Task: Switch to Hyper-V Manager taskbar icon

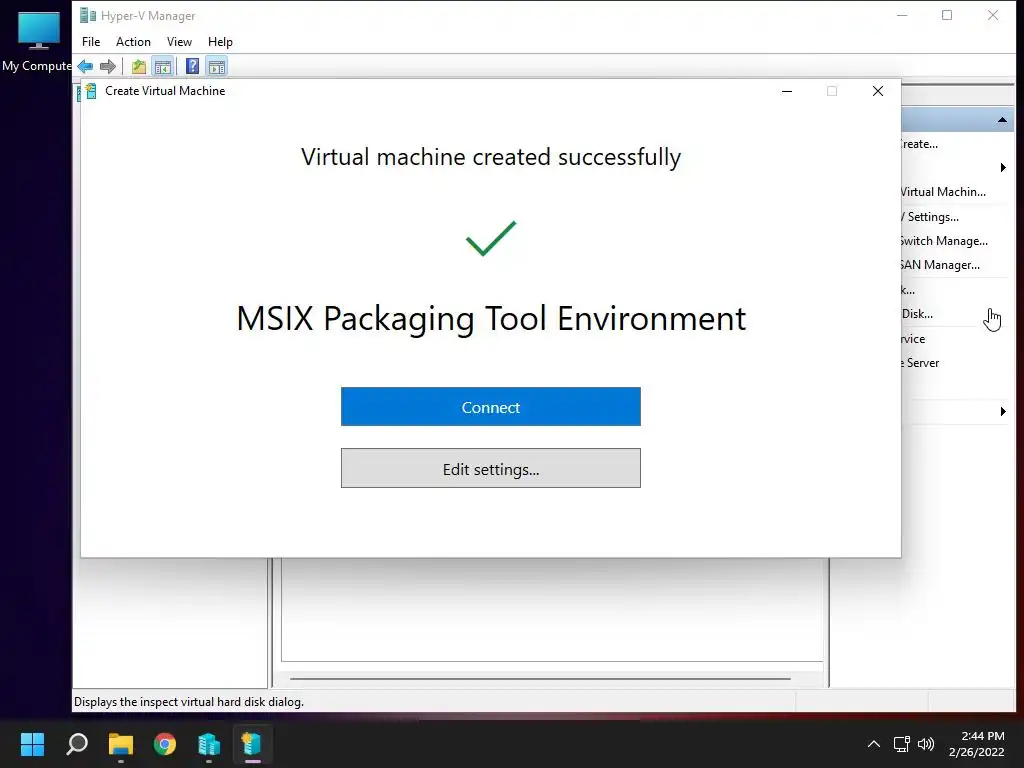Action: click(x=208, y=744)
